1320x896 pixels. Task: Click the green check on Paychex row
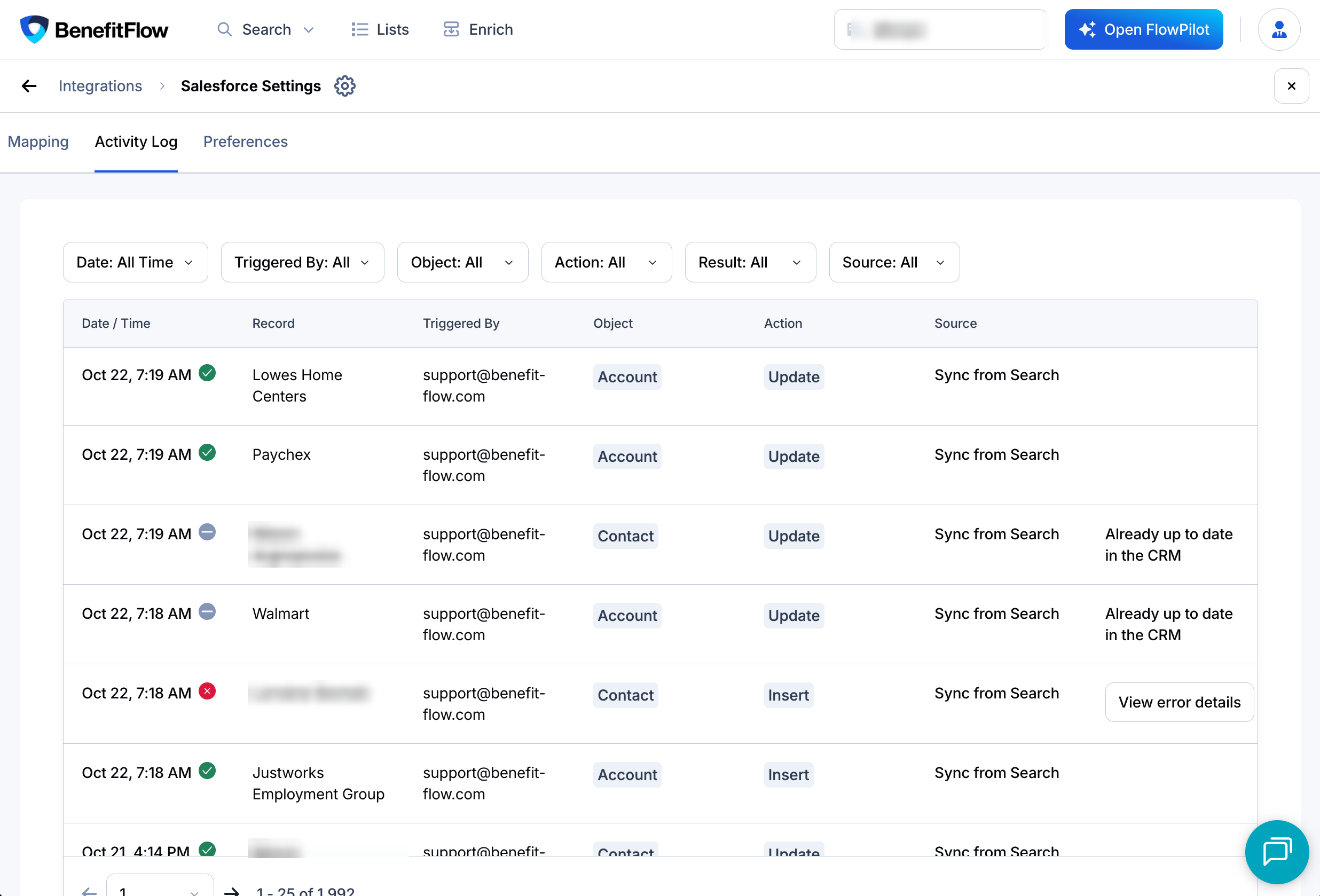pyautogui.click(x=207, y=453)
